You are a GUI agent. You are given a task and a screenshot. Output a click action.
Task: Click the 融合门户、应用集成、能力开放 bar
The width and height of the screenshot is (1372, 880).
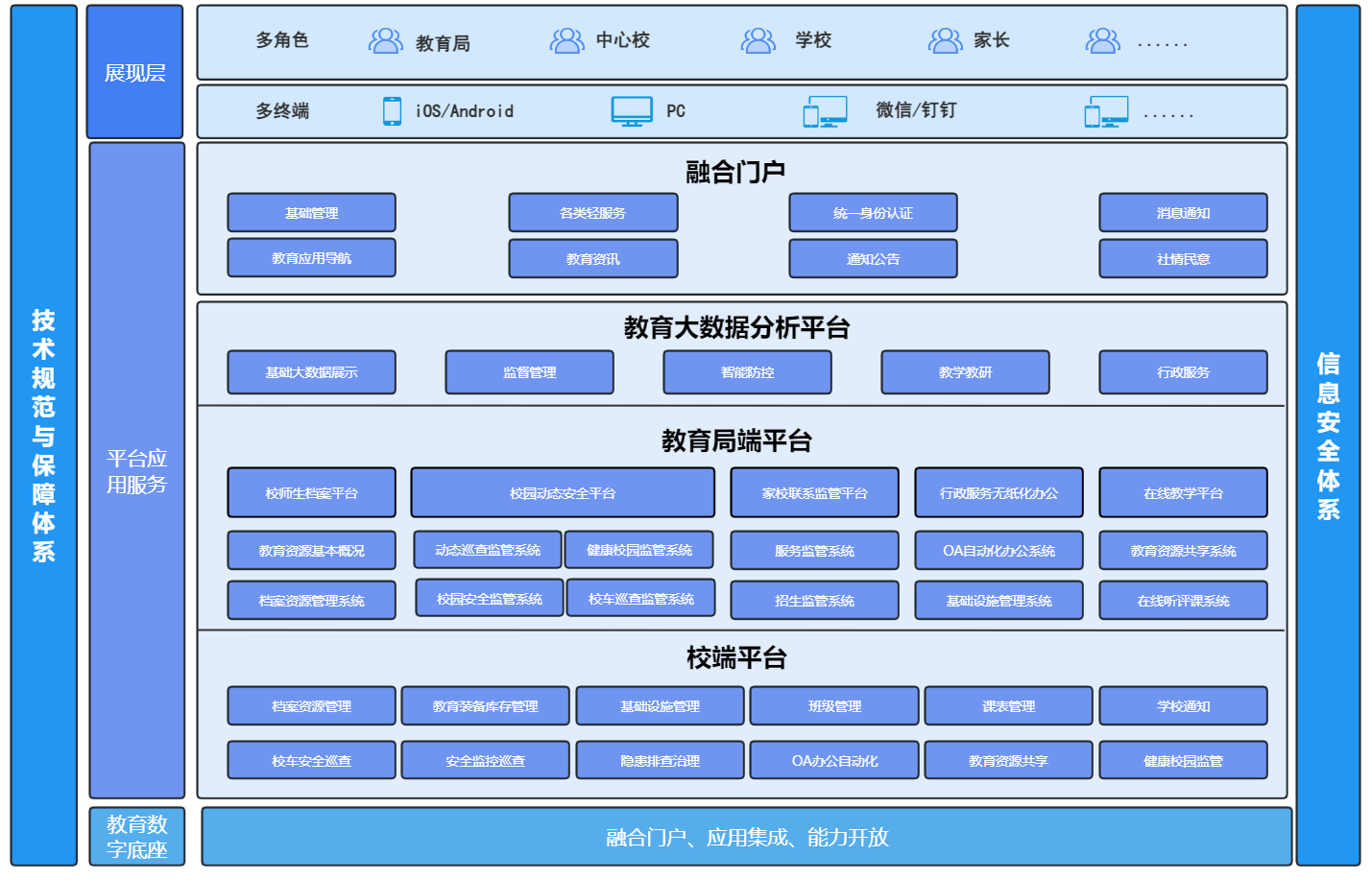click(746, 838)
